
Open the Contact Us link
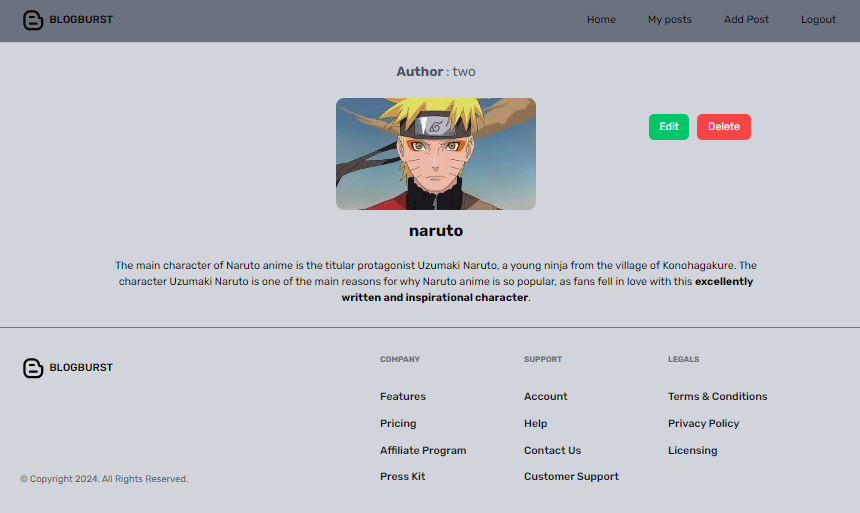coord(552,450)
